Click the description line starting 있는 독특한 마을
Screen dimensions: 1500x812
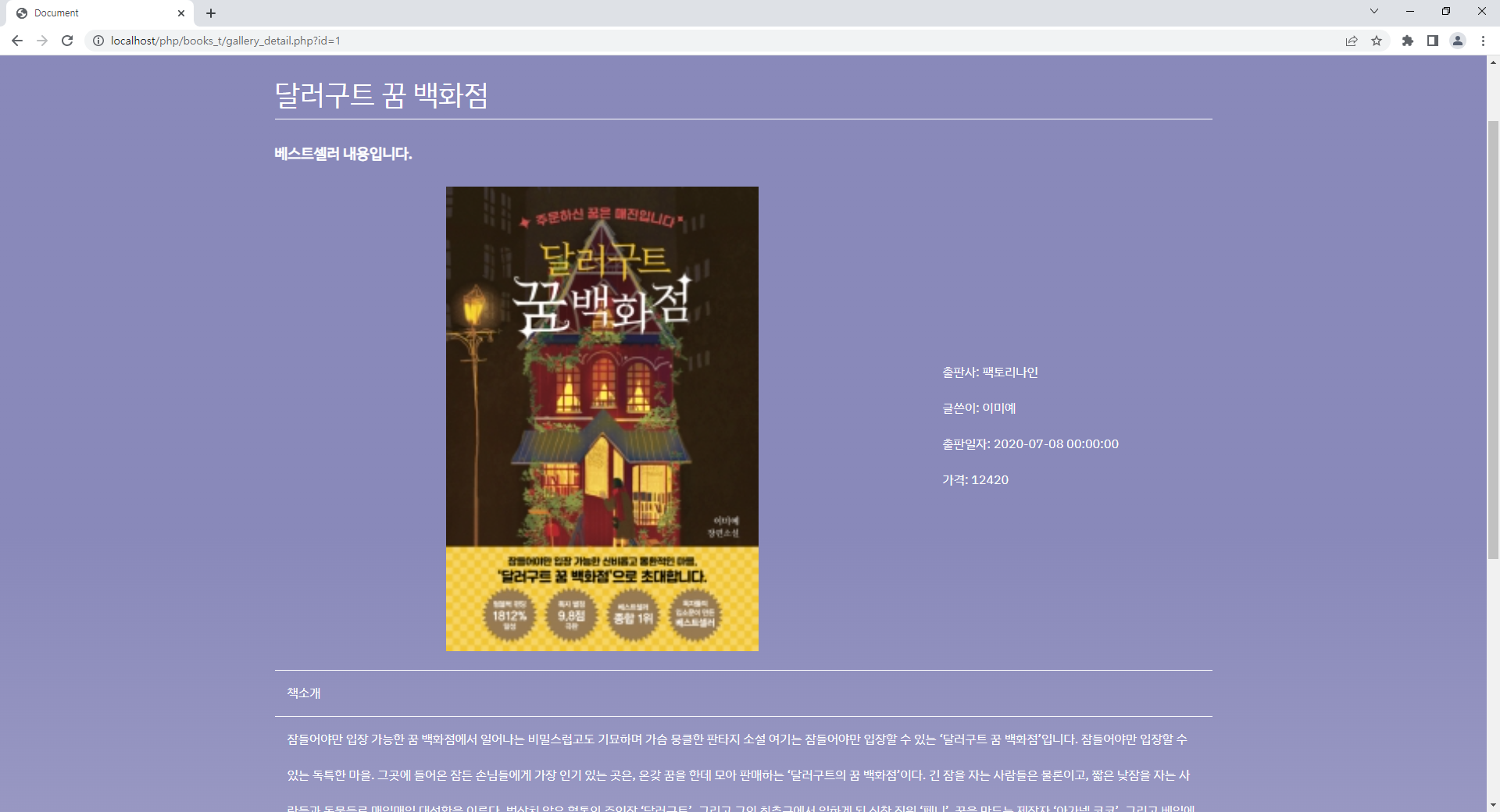[738, 775]
